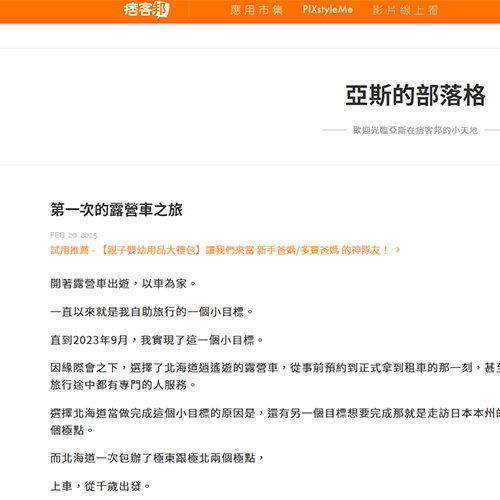Click the paragraph 一直以來就是我自助旅行的一個小目標
Viewport: 500px width, 500px height.
click(152, 312)
